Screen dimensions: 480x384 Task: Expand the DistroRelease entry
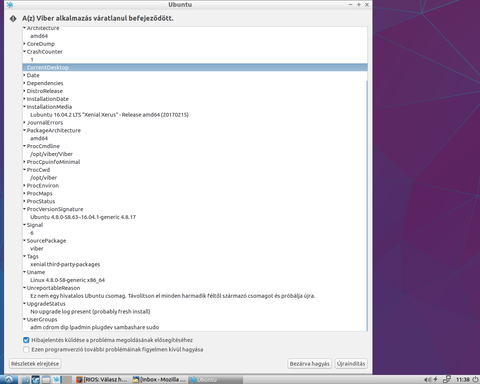point(24,91)
